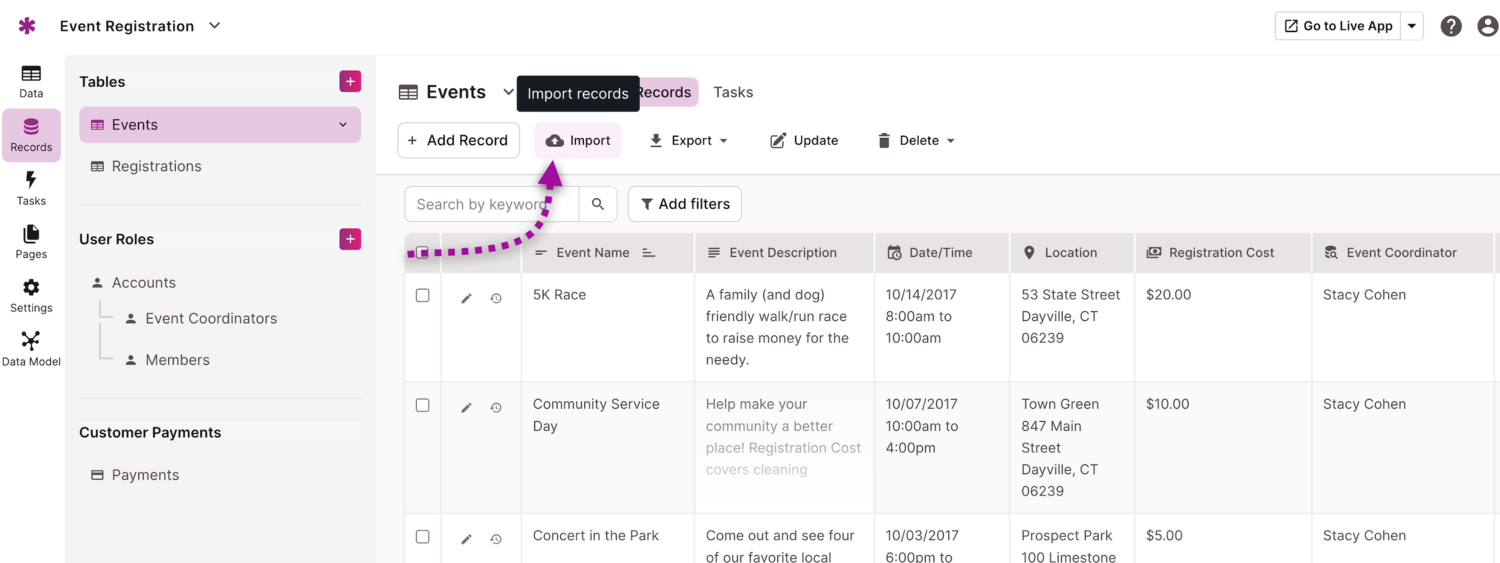Select the Registrations table

pyautogui.click(x=156, y=166)
